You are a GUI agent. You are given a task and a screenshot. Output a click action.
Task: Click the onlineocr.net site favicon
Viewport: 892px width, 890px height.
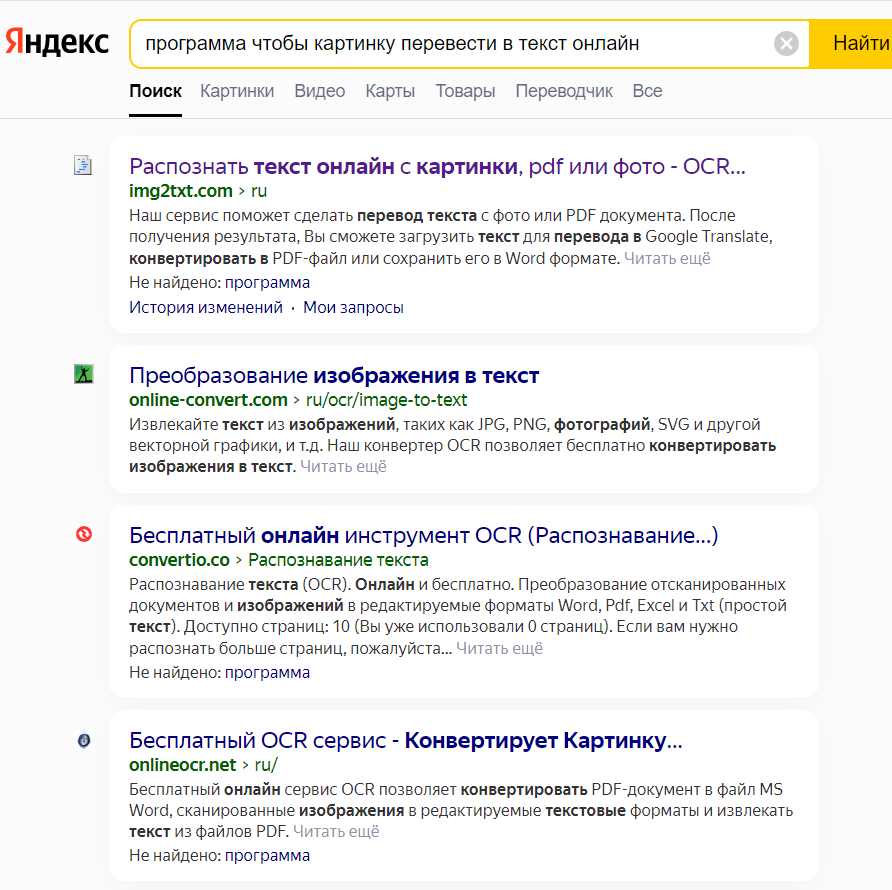click(x=83, y=740)
